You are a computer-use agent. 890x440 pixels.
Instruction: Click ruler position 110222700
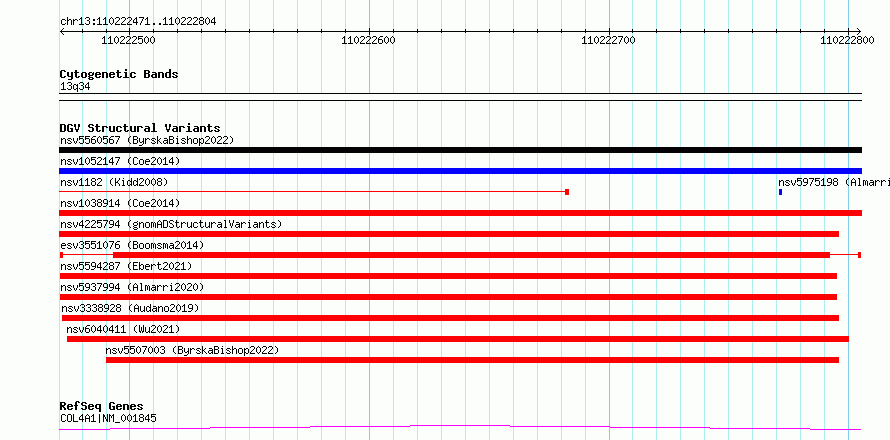click(x=608, y=40)
